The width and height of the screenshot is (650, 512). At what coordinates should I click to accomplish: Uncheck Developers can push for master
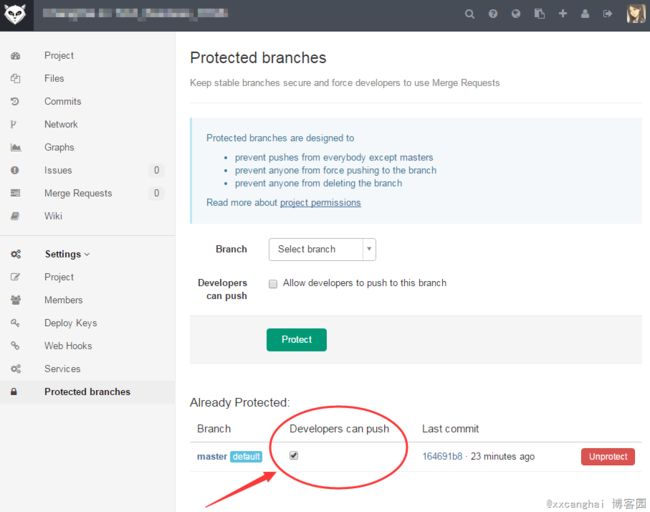tap(293, 456)
